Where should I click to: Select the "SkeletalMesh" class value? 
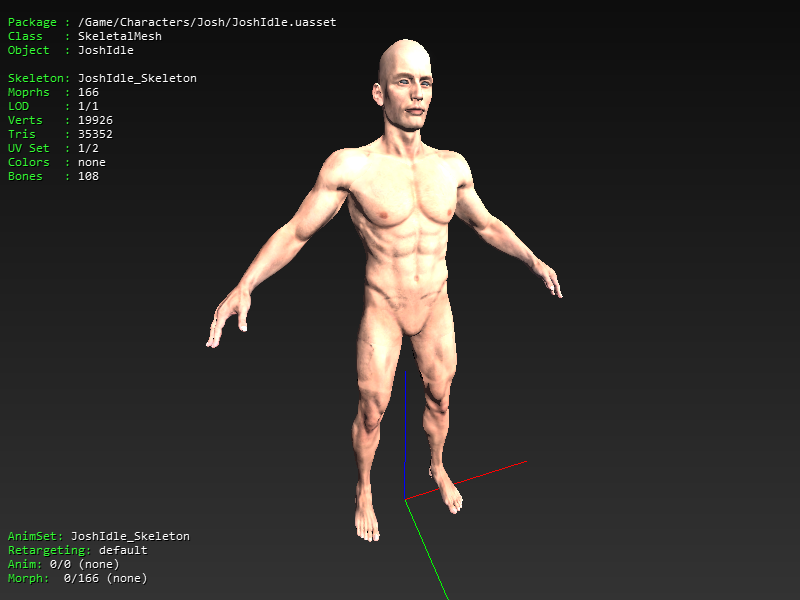pyautogui.click(x=120, y=36)
